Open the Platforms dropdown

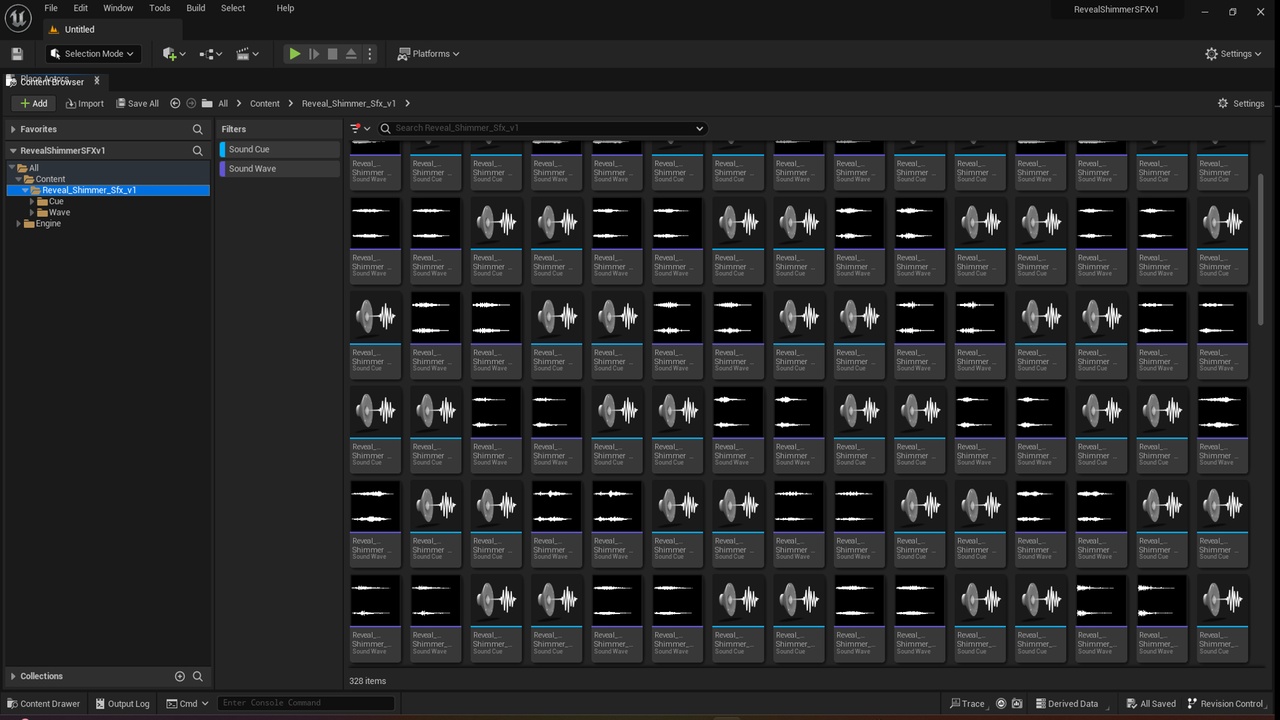[428, 54]
